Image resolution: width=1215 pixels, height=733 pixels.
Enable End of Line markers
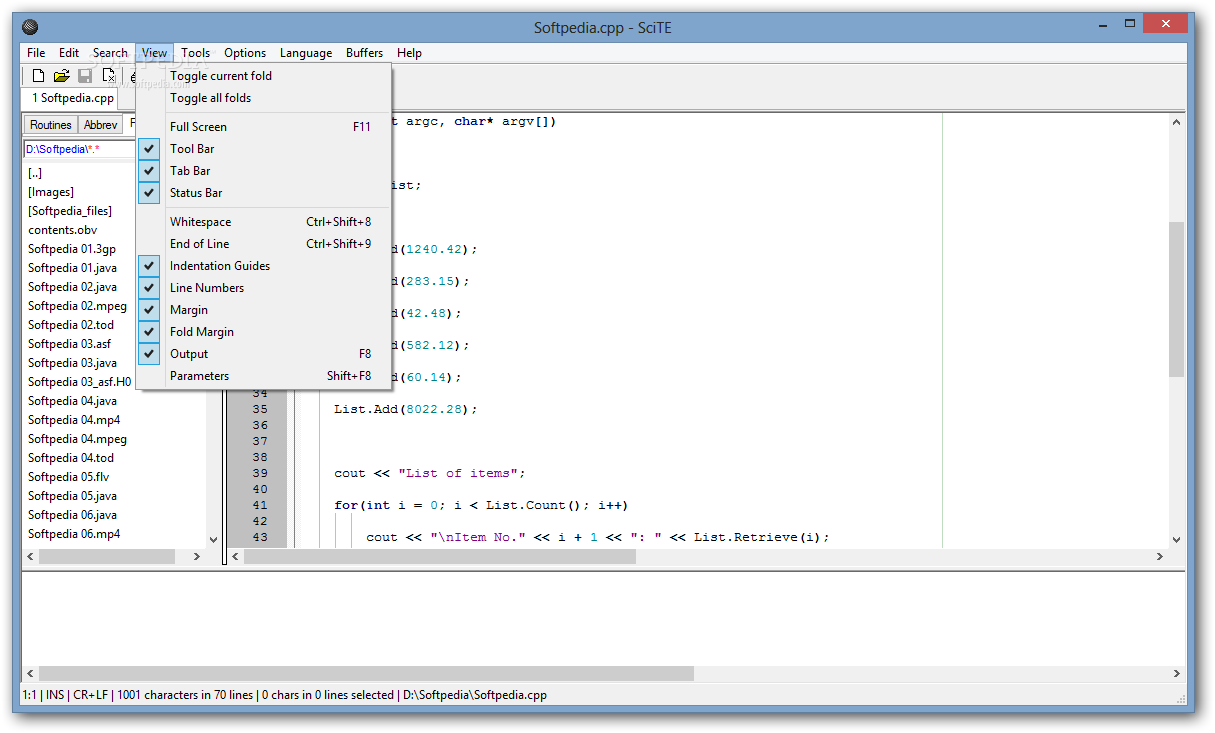click(x=264, y=244)
